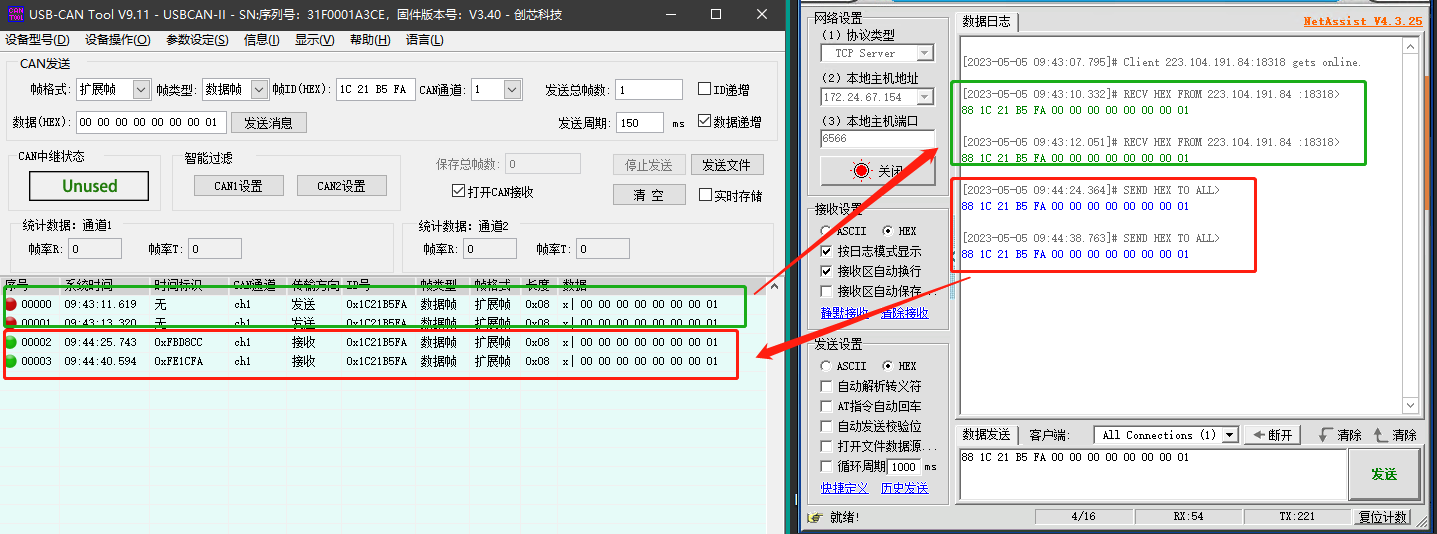Open the 设备操作(O) menu
Screen dimensions: 1437x534
point(117,40)
